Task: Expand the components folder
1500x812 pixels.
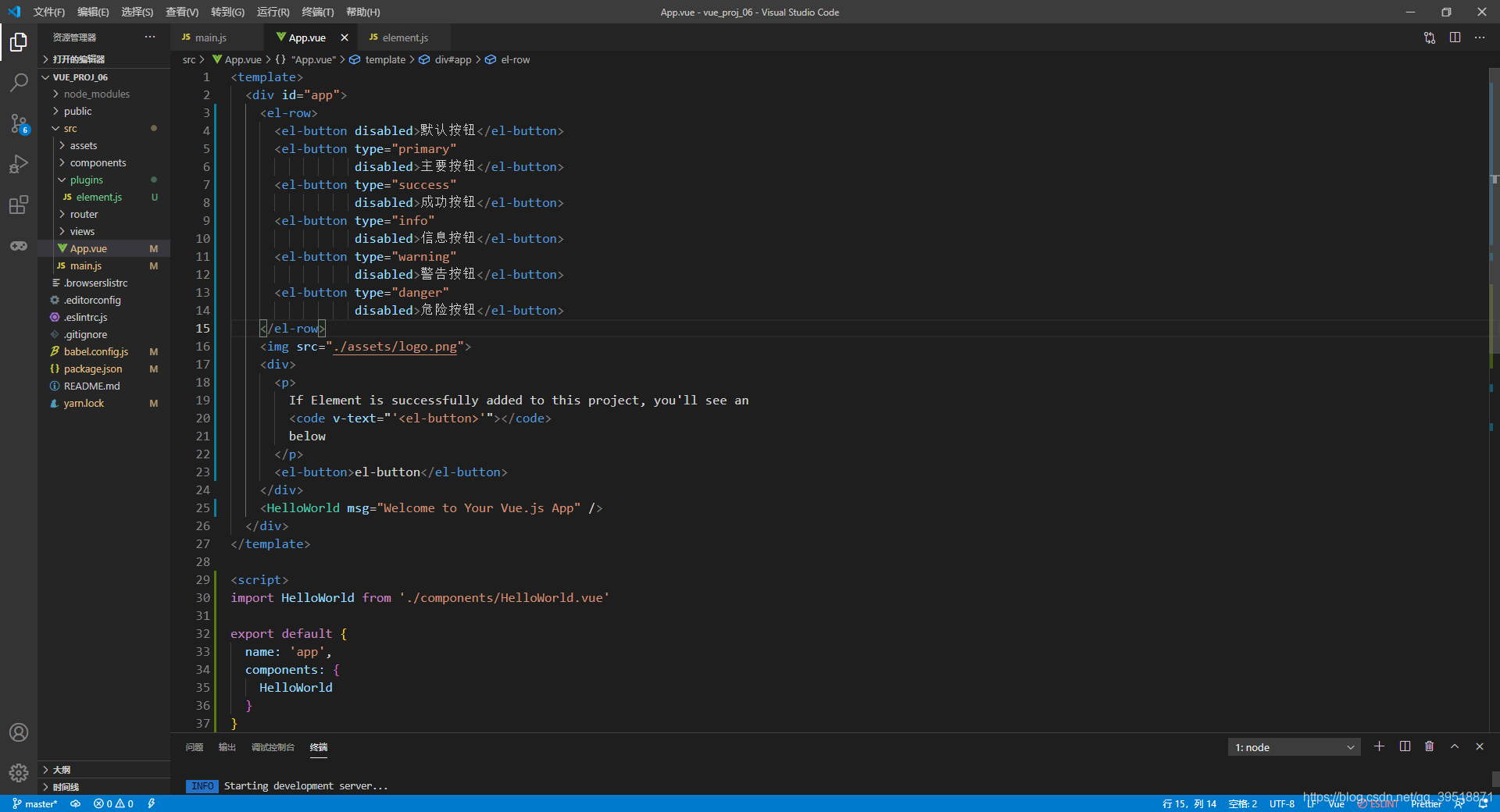Action: (x=104, y=162)
